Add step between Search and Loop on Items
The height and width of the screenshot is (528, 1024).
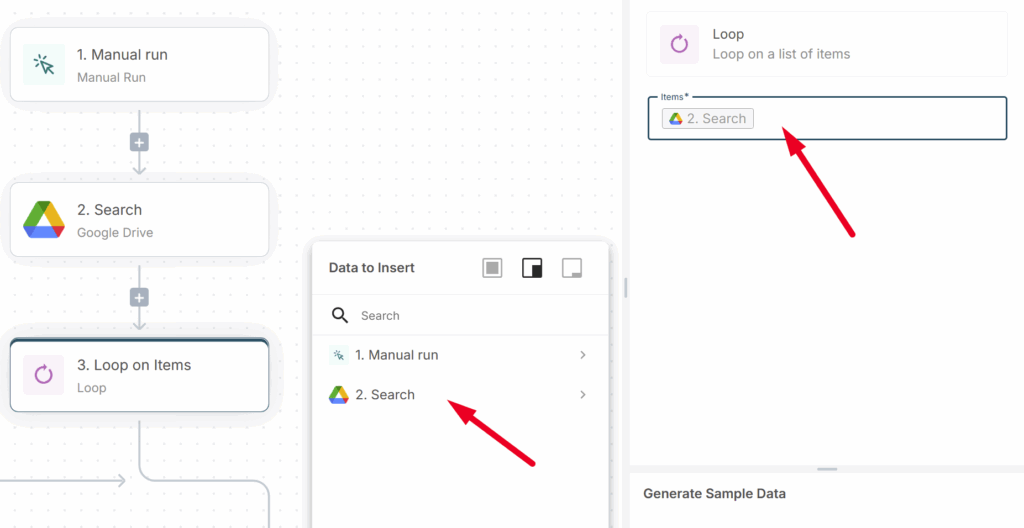(x=139, y=297)
